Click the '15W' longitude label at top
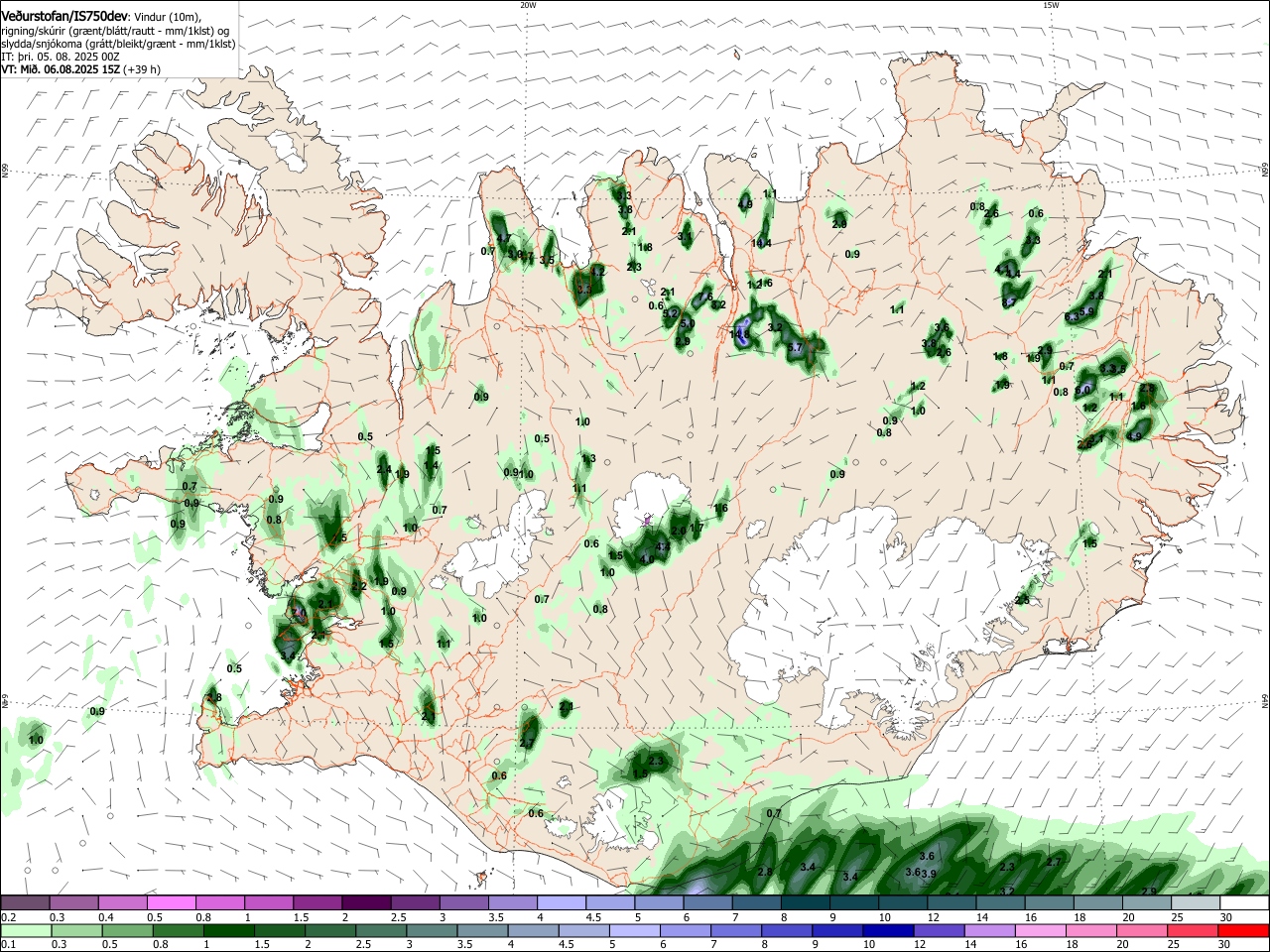Image resolution: width=1270 pixels, height=952 pixels. [1051, 5]
